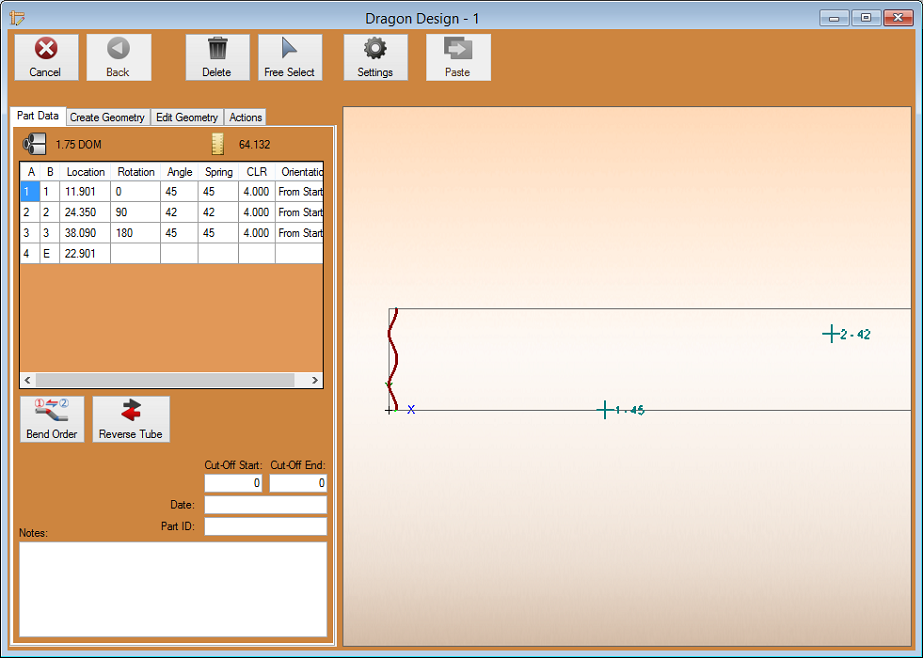The image size is (923, 658).
Task: Click the B column header
Action: point(49,172)
